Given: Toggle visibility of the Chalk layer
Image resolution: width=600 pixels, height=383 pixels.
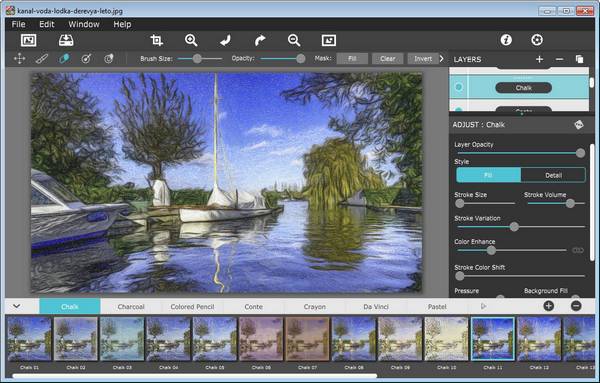Looking at the screenshot, I should (458, 87).
